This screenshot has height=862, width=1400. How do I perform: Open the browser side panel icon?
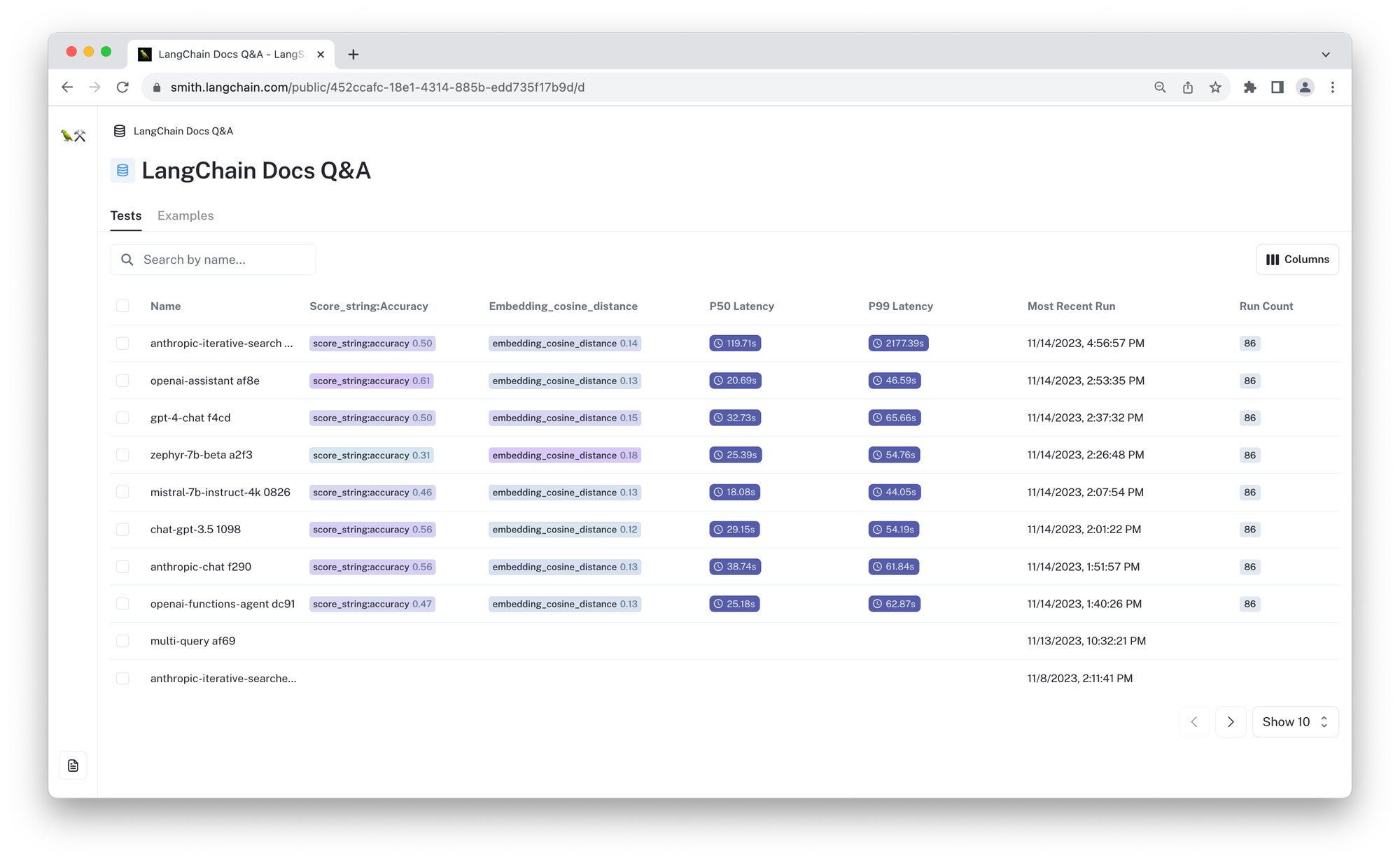tap(1277, 87)
